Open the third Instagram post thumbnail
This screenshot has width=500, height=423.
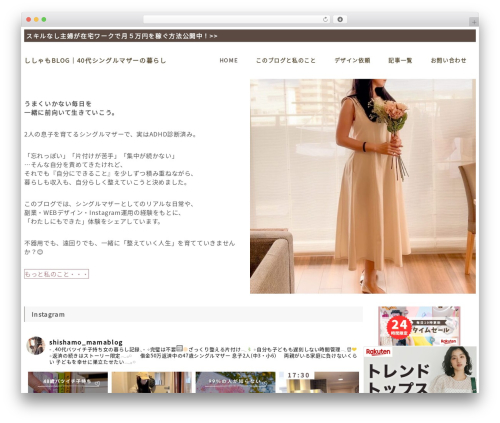tap(235, 382)
